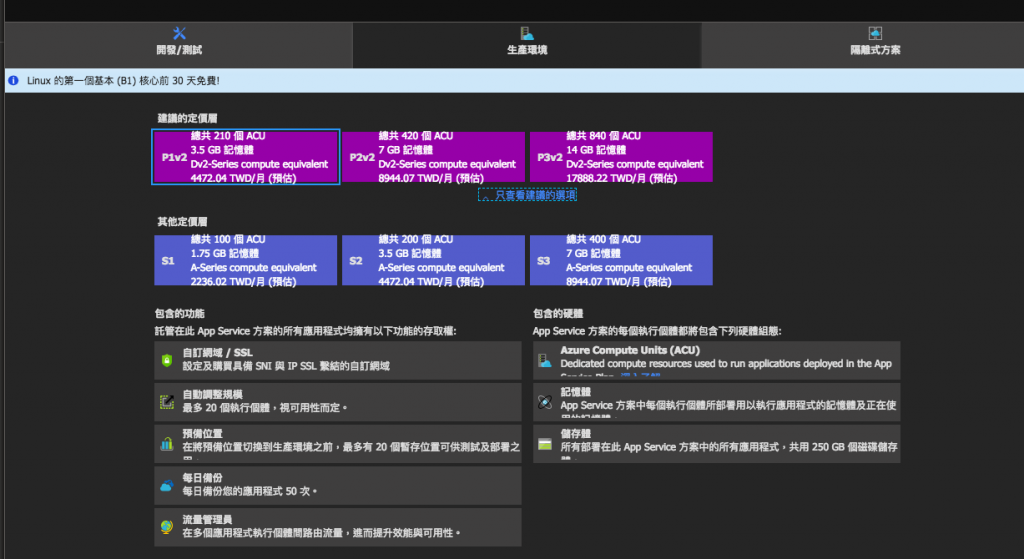Click 1.75 GB 記憶體 text on S1
This screenshot has width=1024, height=559.
point(225,253)
